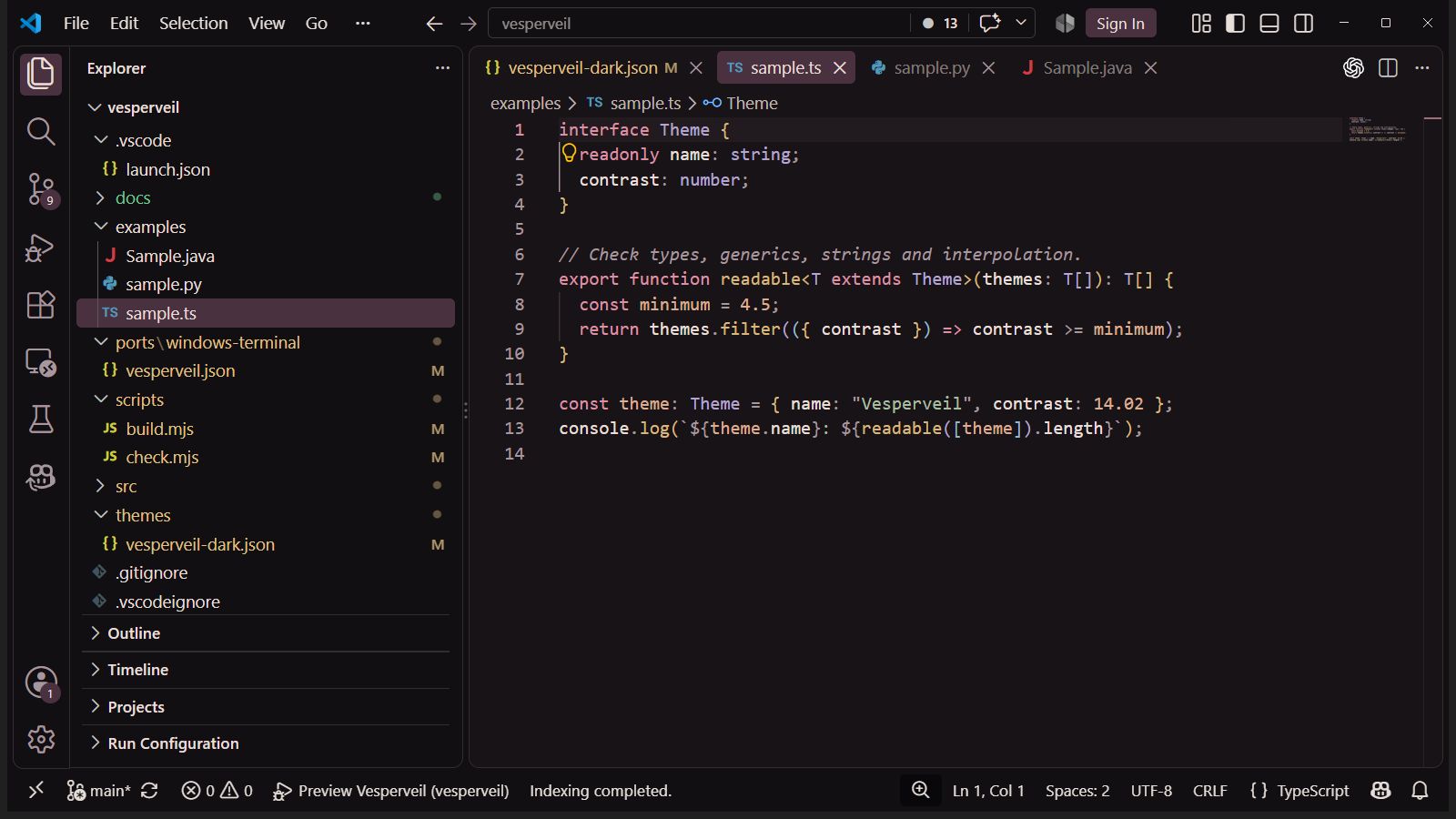The width and height of the screenshot is (1456, 819).
Task: Click the hexagon icon beside Sign In
Action: click(x=1065, y=24)
